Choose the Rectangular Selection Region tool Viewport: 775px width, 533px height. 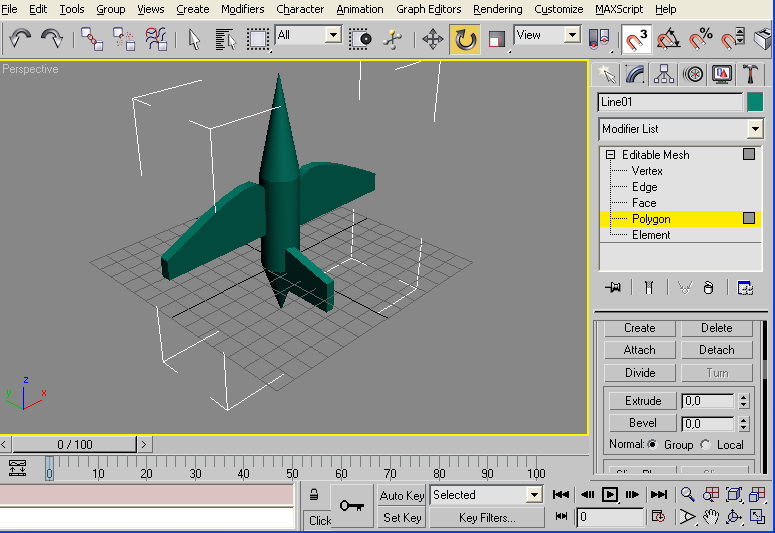pyautogui.click(x=258, y=39)
